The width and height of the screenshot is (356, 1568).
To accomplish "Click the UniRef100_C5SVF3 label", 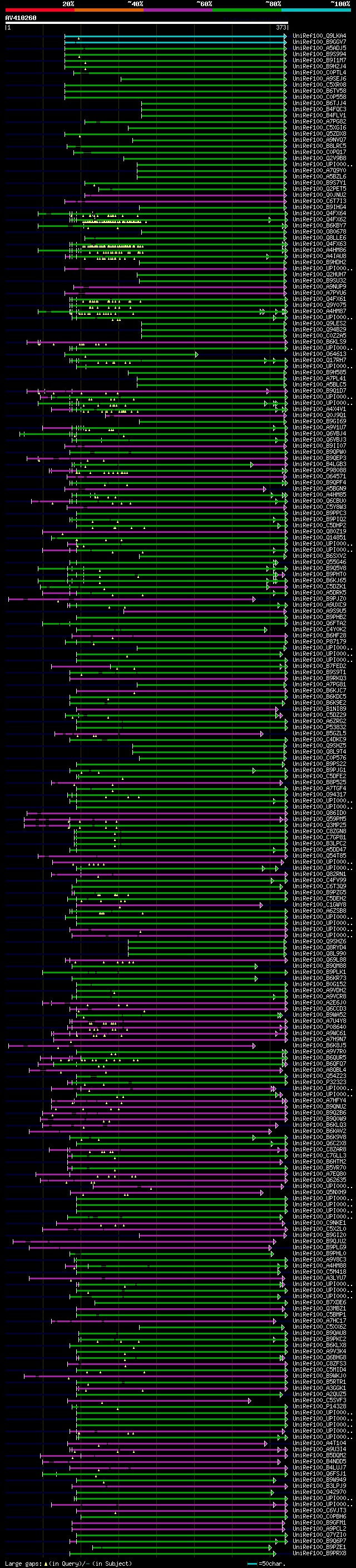I will click(x=319, y=1400).
